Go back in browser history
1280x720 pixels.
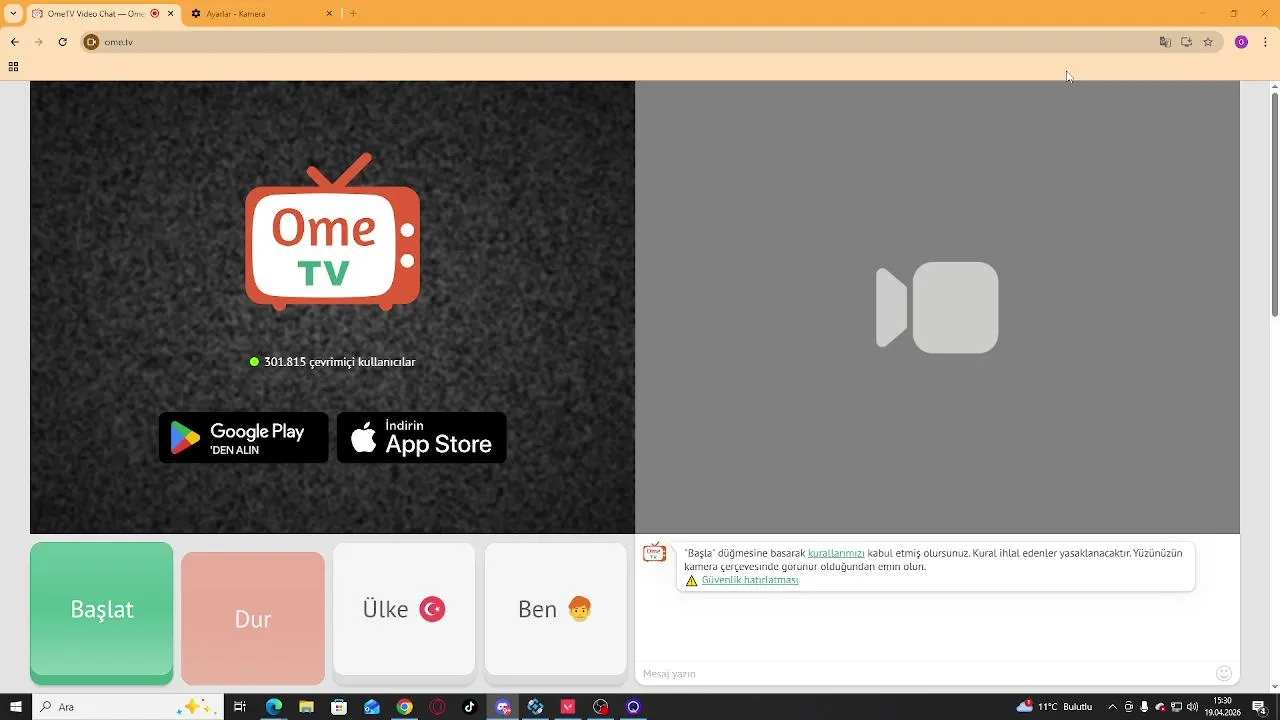pyautogui.click(x=14, y=42)
